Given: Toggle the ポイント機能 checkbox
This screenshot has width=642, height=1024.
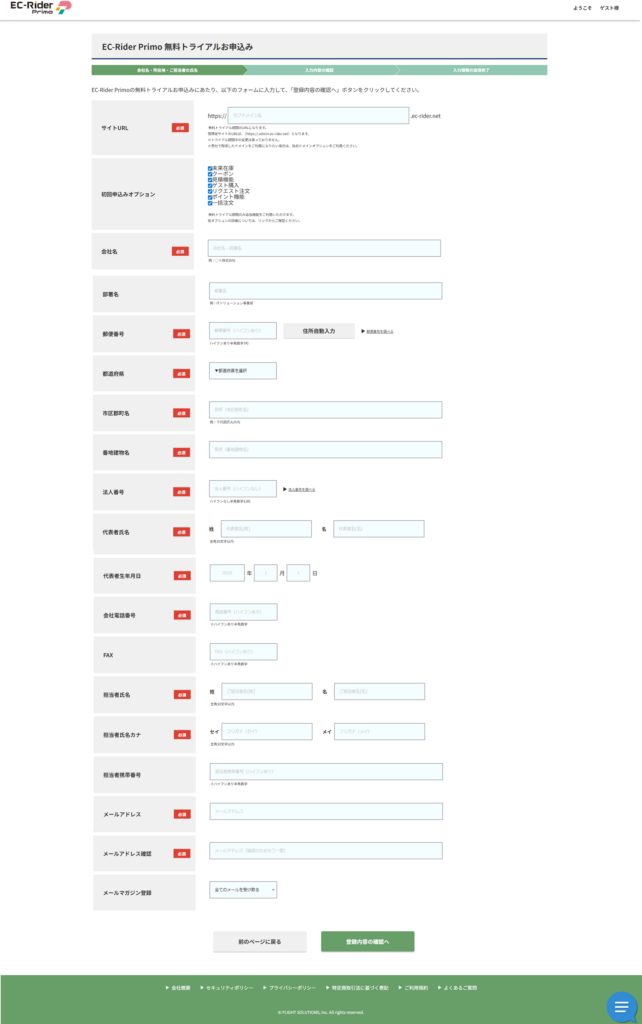Looking at the screenshot, I should (x=210, y=197).
